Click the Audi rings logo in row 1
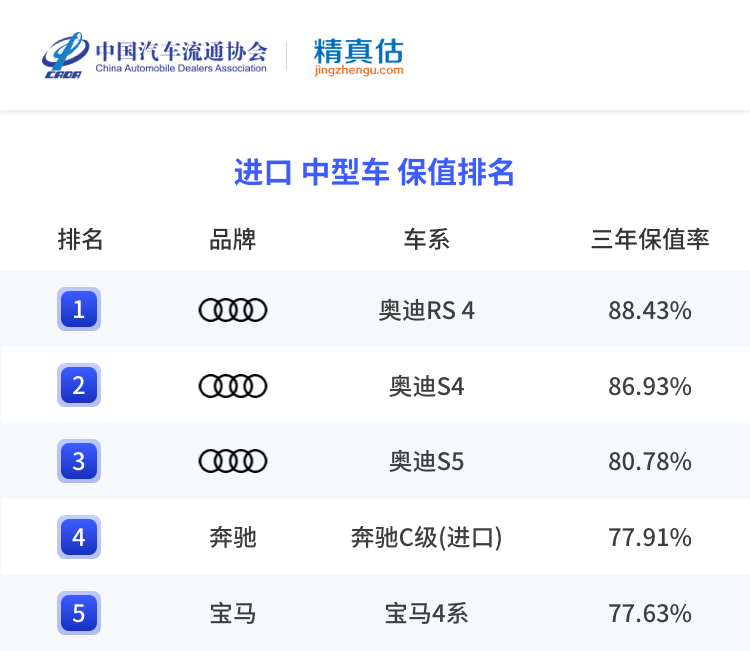750x651 pixels. coord(233,310)
